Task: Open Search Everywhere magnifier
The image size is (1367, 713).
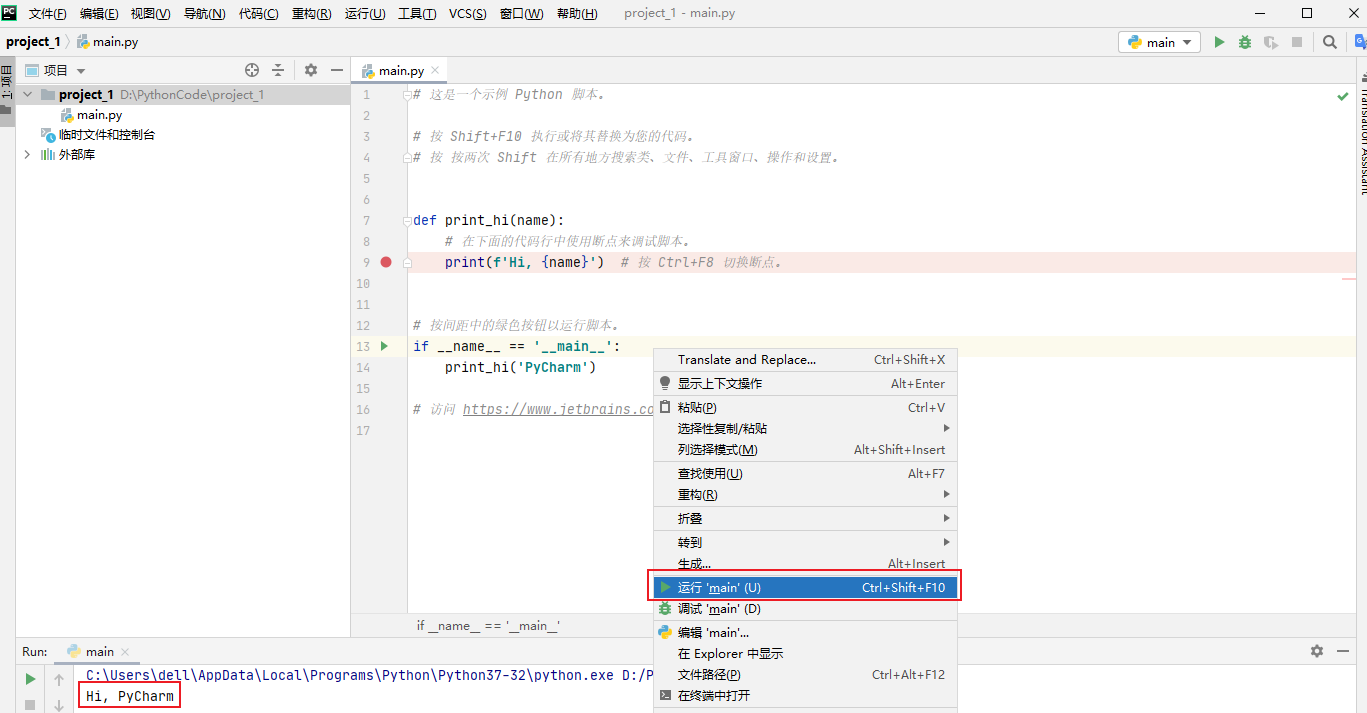Action: (x=1330, y=42)
